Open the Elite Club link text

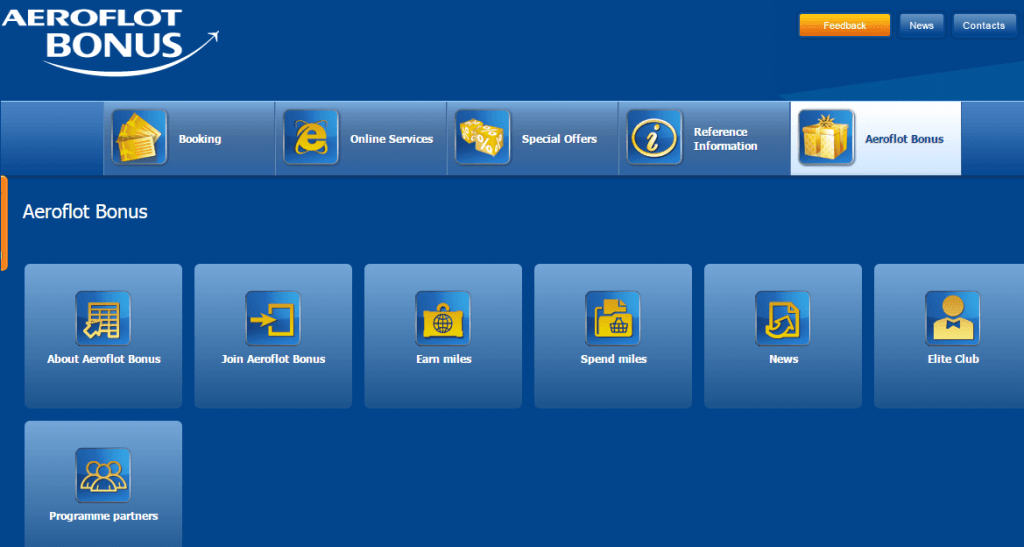[x=953, y=359]
